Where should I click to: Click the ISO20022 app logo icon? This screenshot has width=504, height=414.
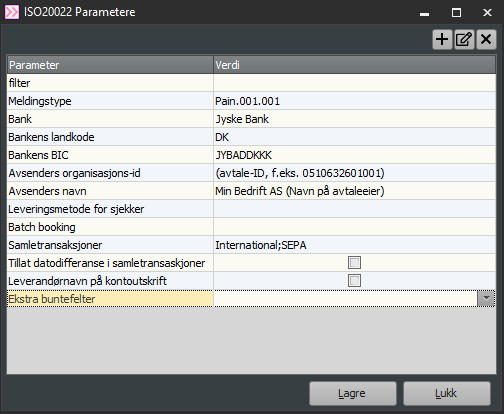(12, 12)
